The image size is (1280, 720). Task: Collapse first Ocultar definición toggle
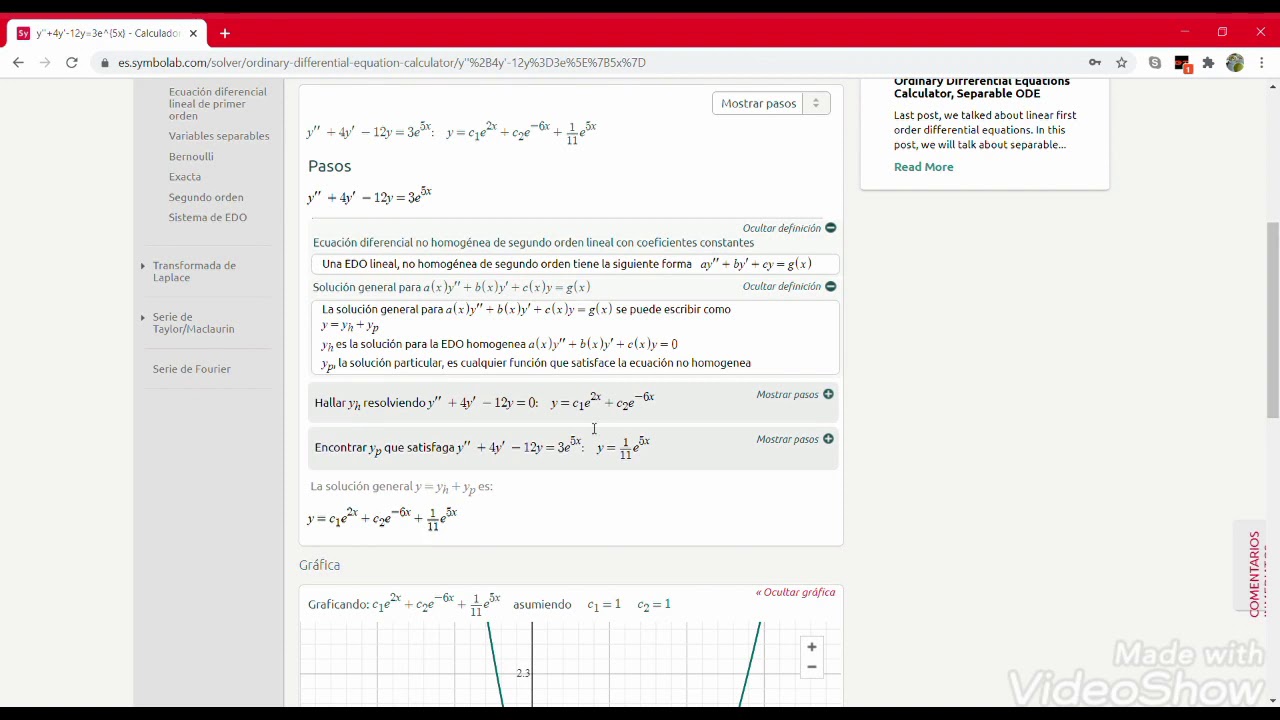pos(789,228)
